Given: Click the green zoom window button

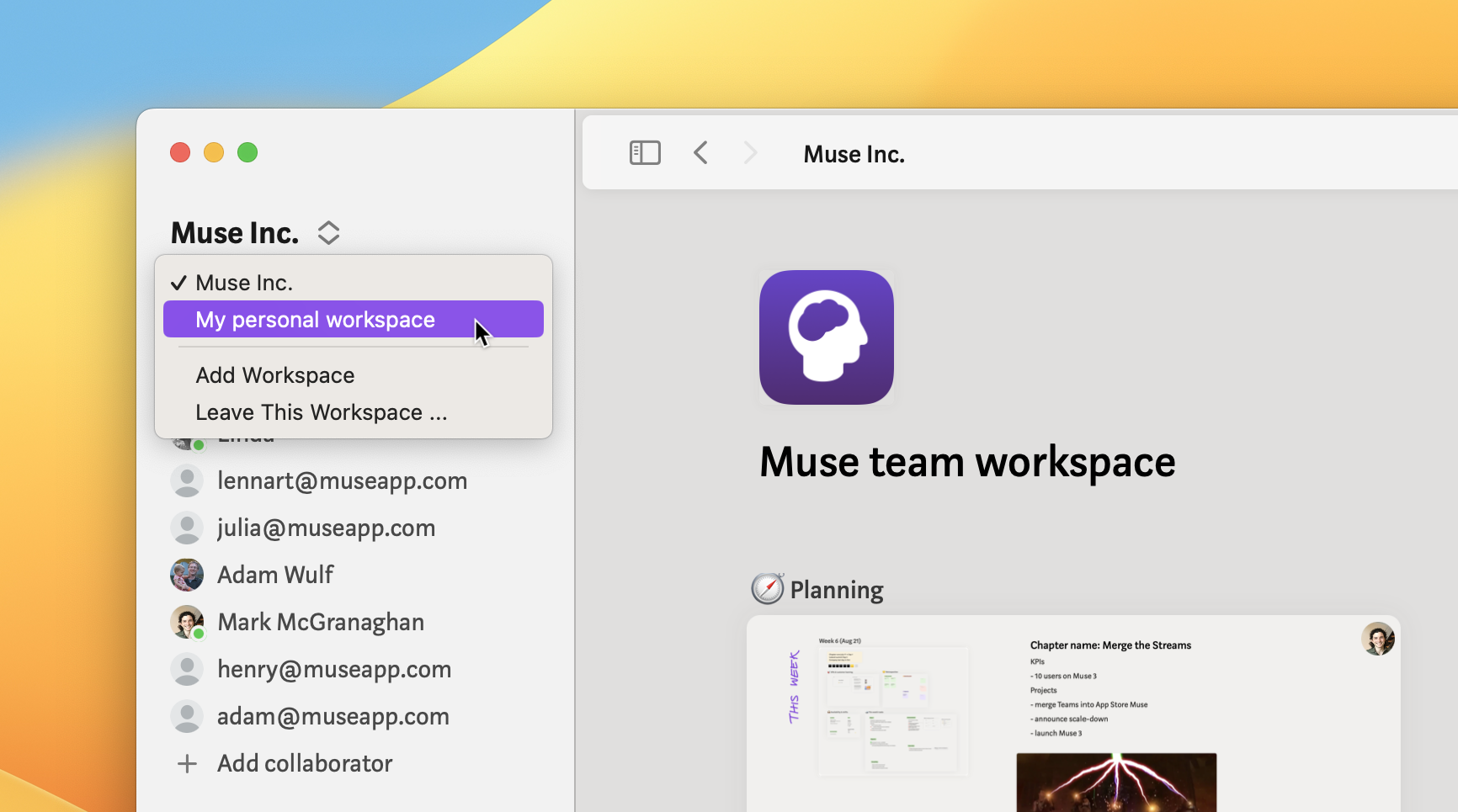Looking at the screenshot, I should 247,152.
